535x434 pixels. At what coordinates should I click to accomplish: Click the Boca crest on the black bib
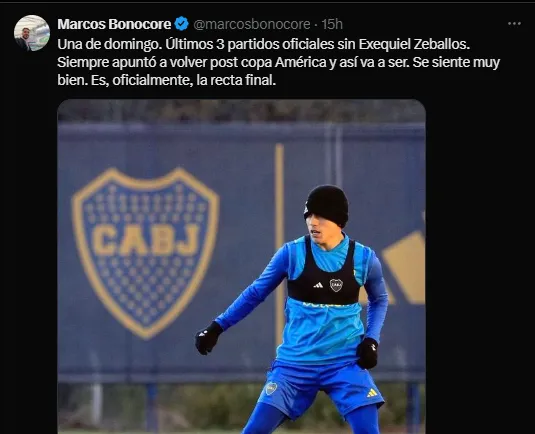coord(336,285)
